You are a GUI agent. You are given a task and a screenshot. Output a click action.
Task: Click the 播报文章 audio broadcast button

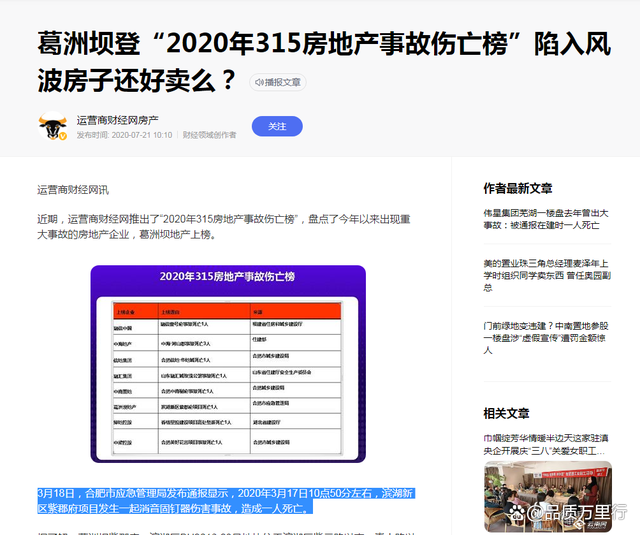(278, 82)
